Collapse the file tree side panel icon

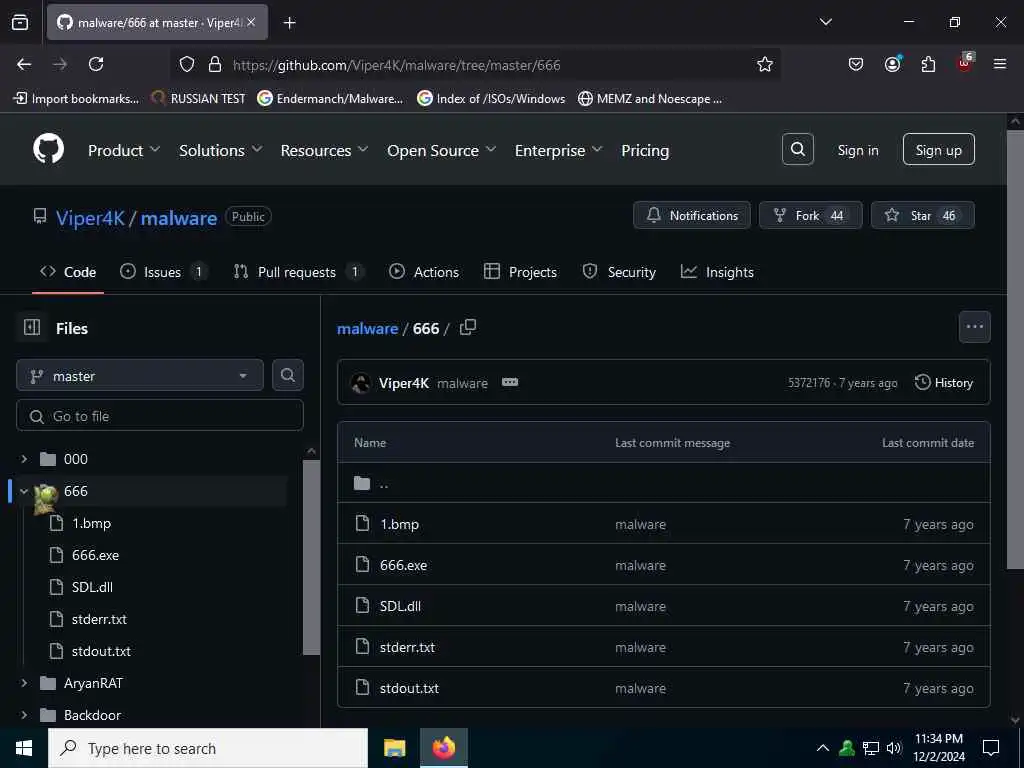click(32, 327)
